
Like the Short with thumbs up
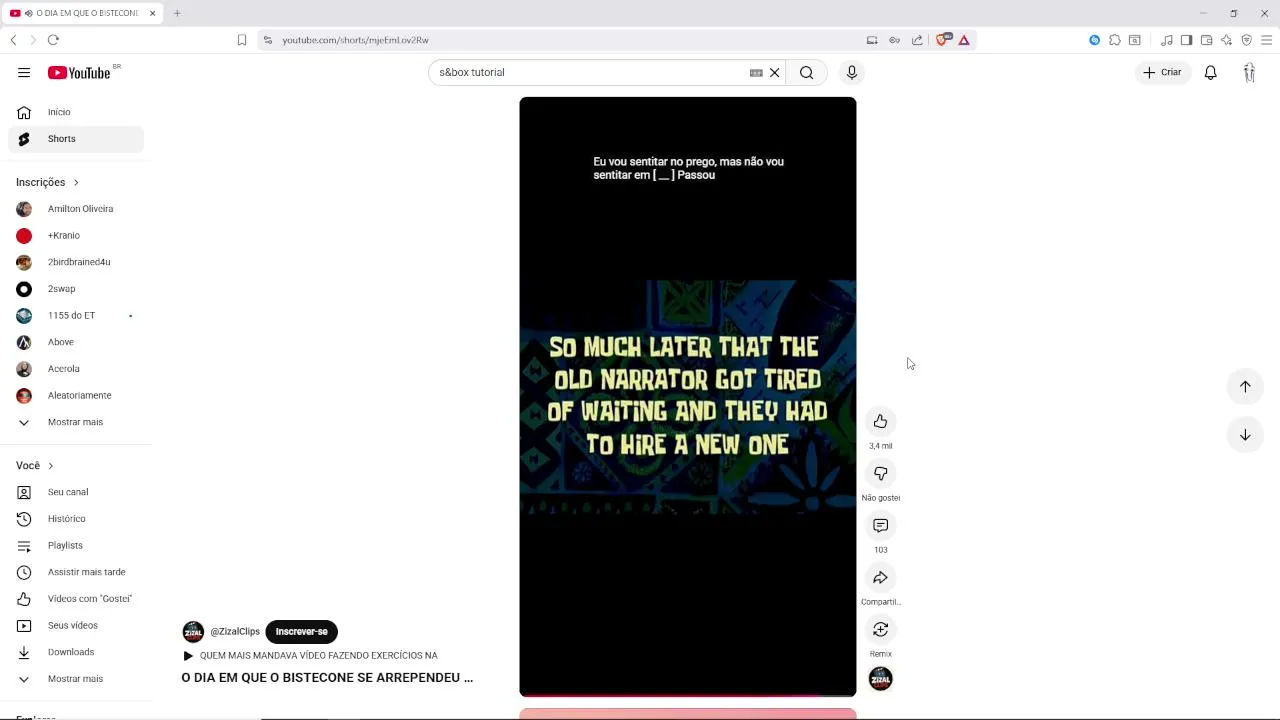pos(880,421)
